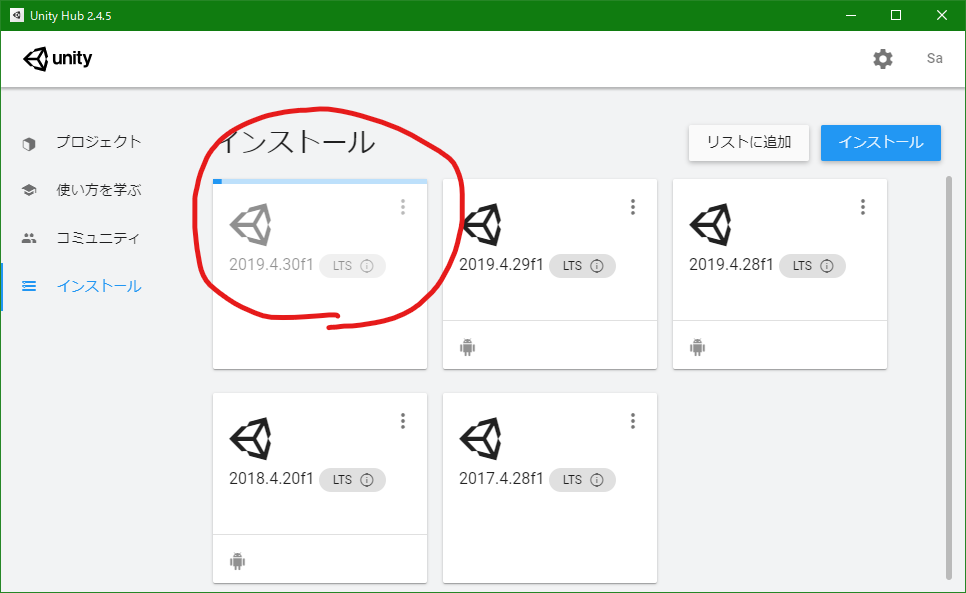Click the Android module icon on 2019.4.29f1
The width and height of the screenshot is (966, 593).
pyautogui.click(x=468, y=347)
